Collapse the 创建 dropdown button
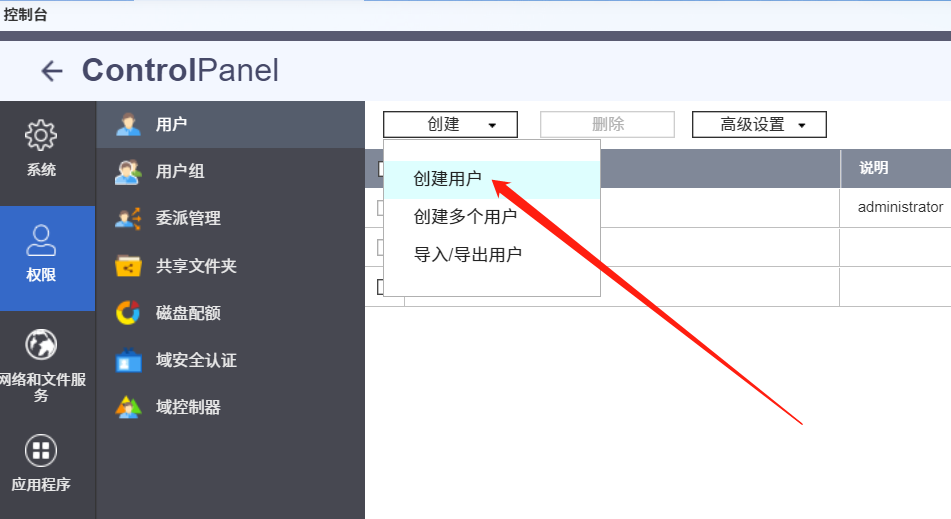 (450, 125)
